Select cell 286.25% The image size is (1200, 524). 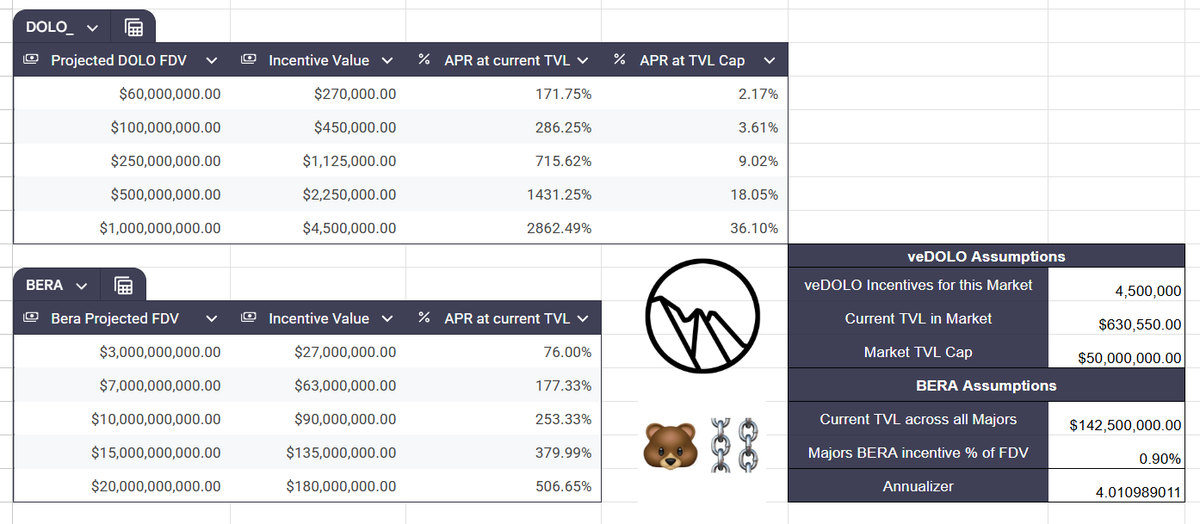click(503, 128)
